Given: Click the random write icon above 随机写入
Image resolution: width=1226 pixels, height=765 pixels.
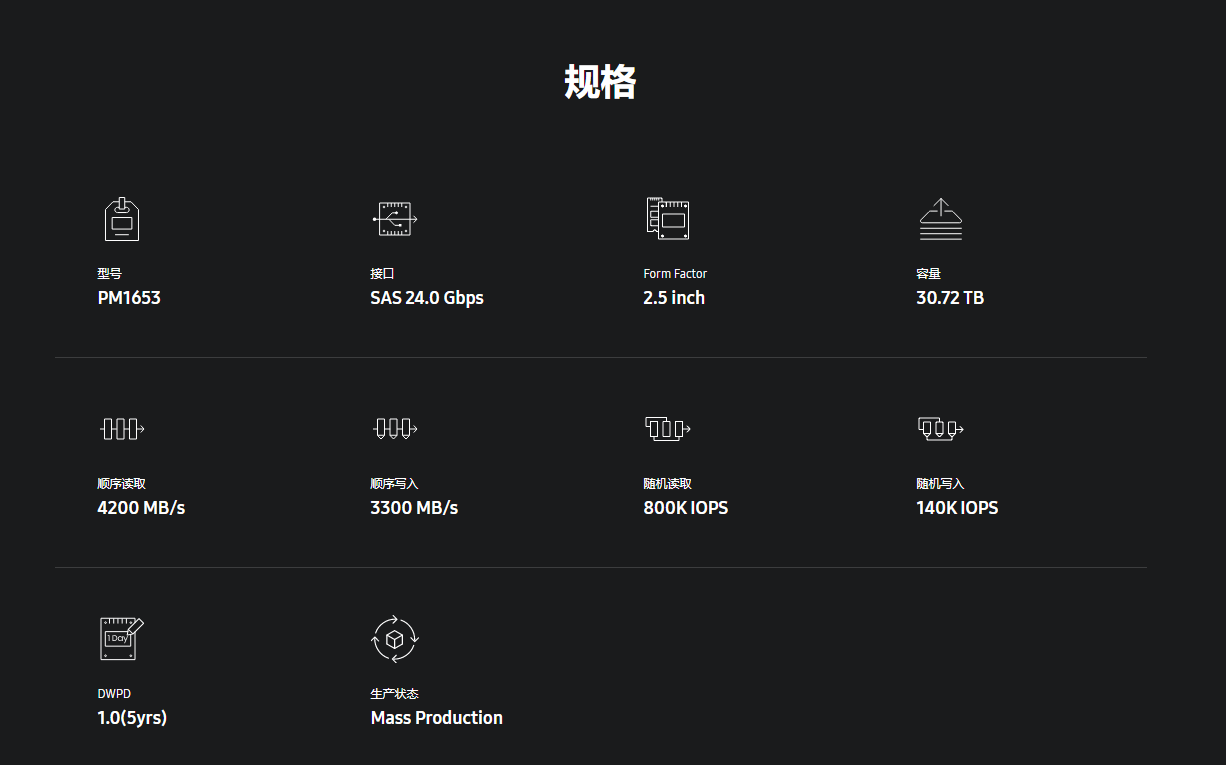Looking at the screenshot, I should click(941, 429).
